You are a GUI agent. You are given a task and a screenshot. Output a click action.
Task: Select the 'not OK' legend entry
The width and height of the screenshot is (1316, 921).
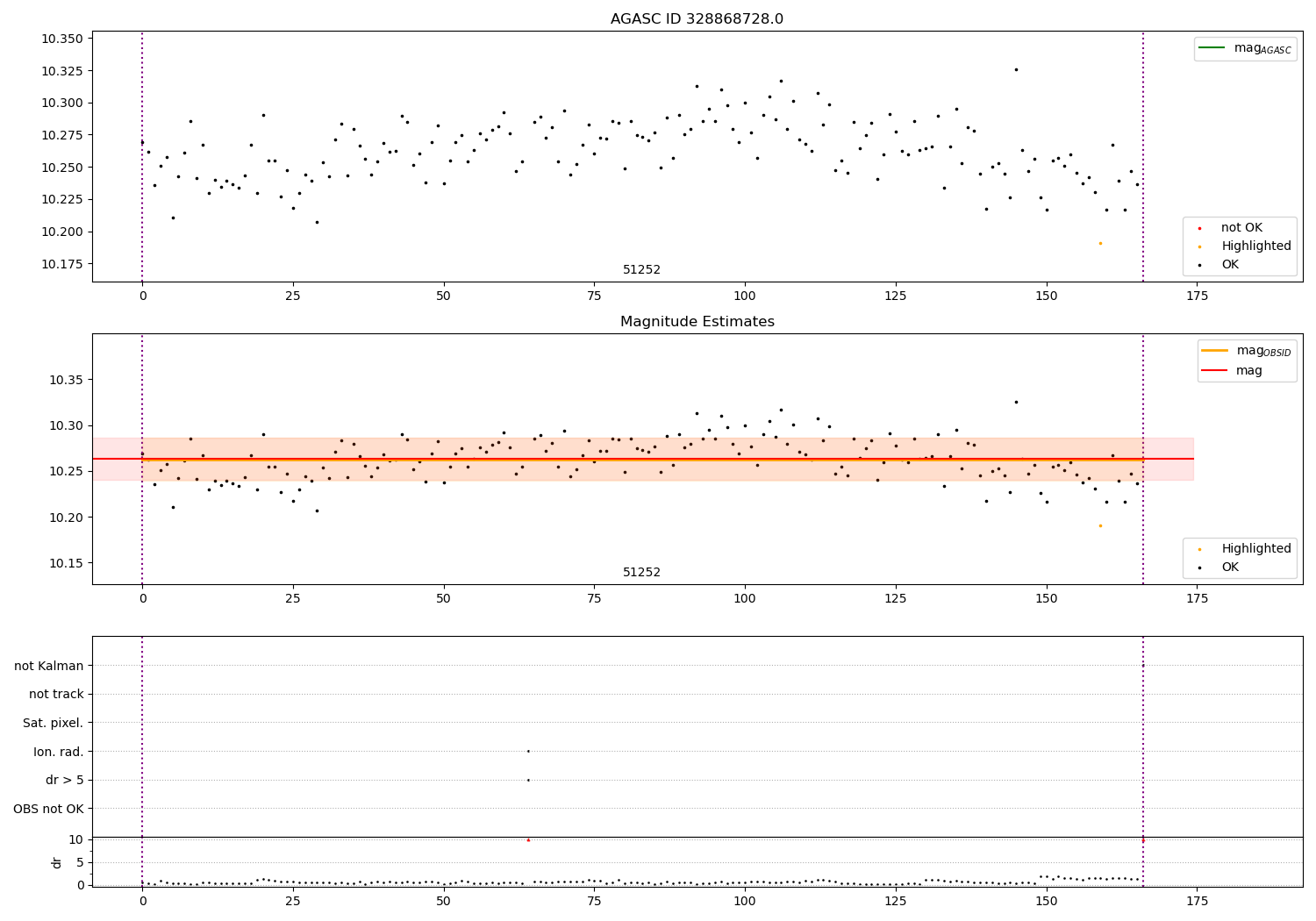[1241, 228]
